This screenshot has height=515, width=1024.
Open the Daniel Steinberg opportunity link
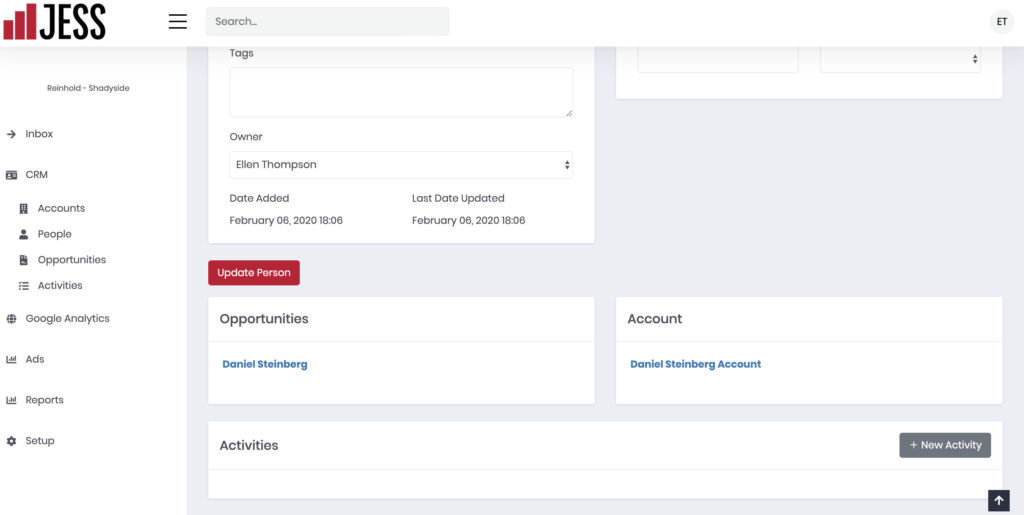[265, 364]
